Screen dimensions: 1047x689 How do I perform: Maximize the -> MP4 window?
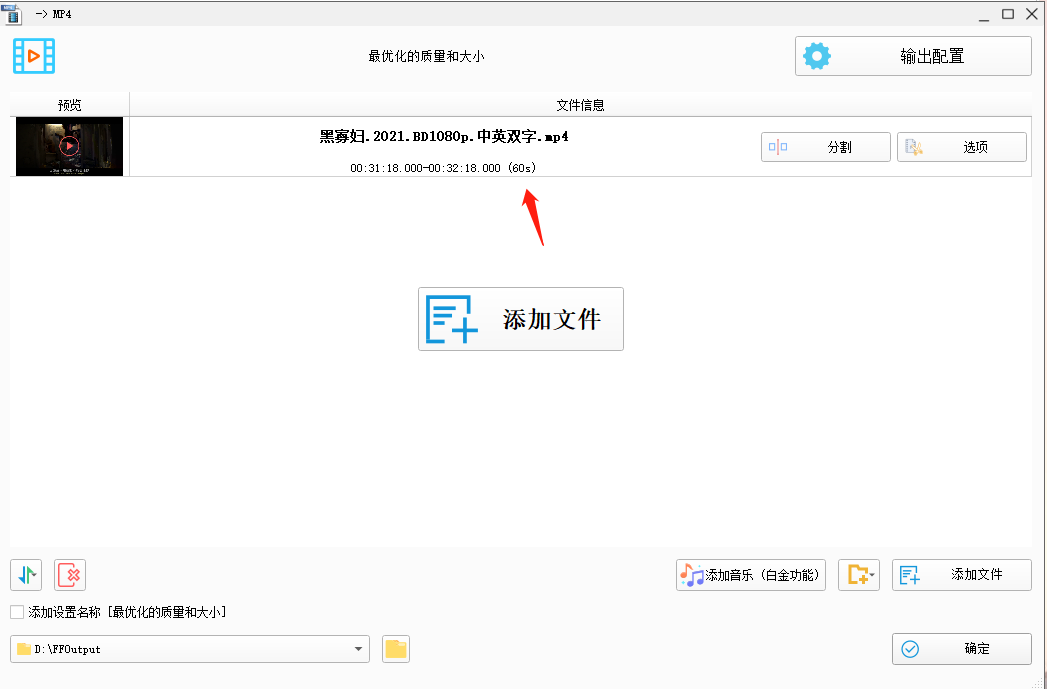[1008, 14]
